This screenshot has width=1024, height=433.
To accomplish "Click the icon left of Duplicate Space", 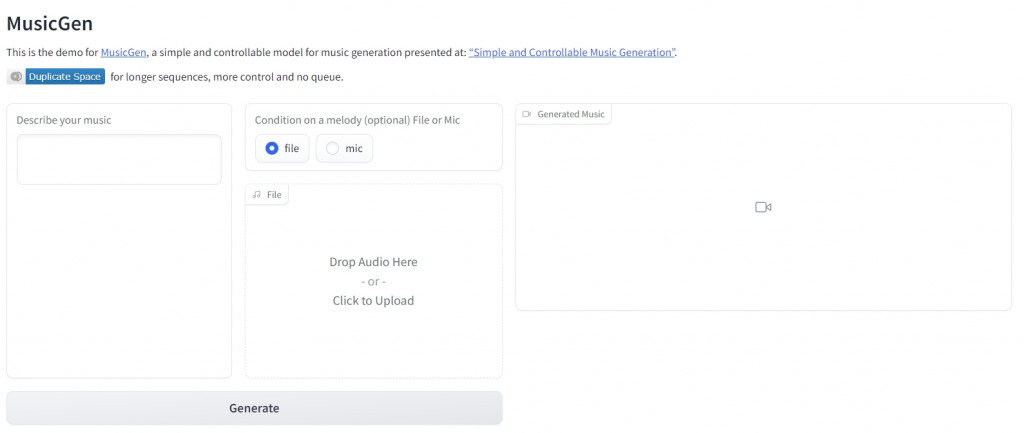I will point(15,77).
